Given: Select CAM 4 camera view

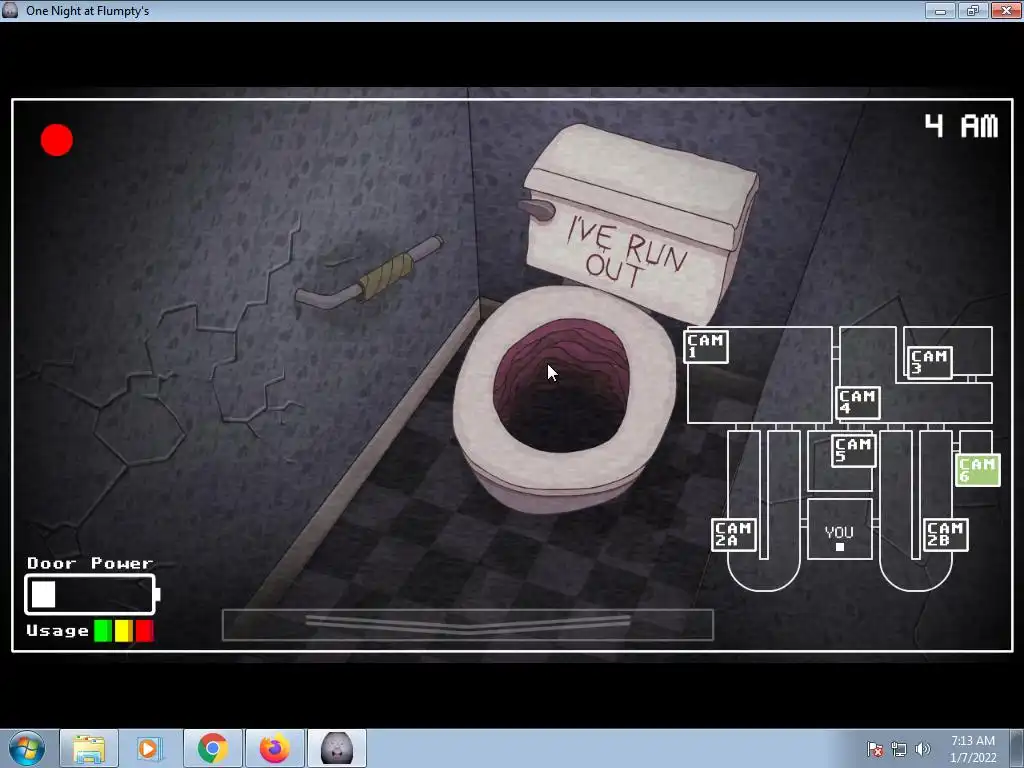Looking at the screenshot, I should [x=857, y=402].
